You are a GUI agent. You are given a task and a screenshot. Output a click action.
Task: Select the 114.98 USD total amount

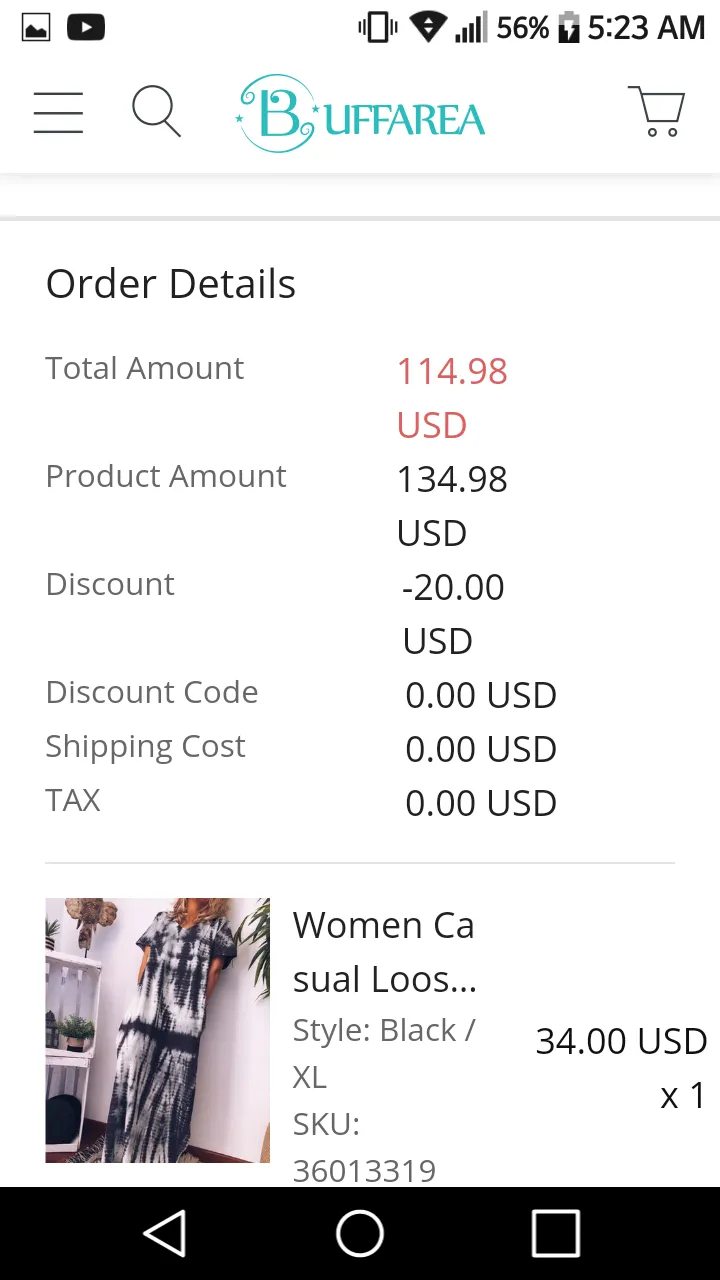452,398
